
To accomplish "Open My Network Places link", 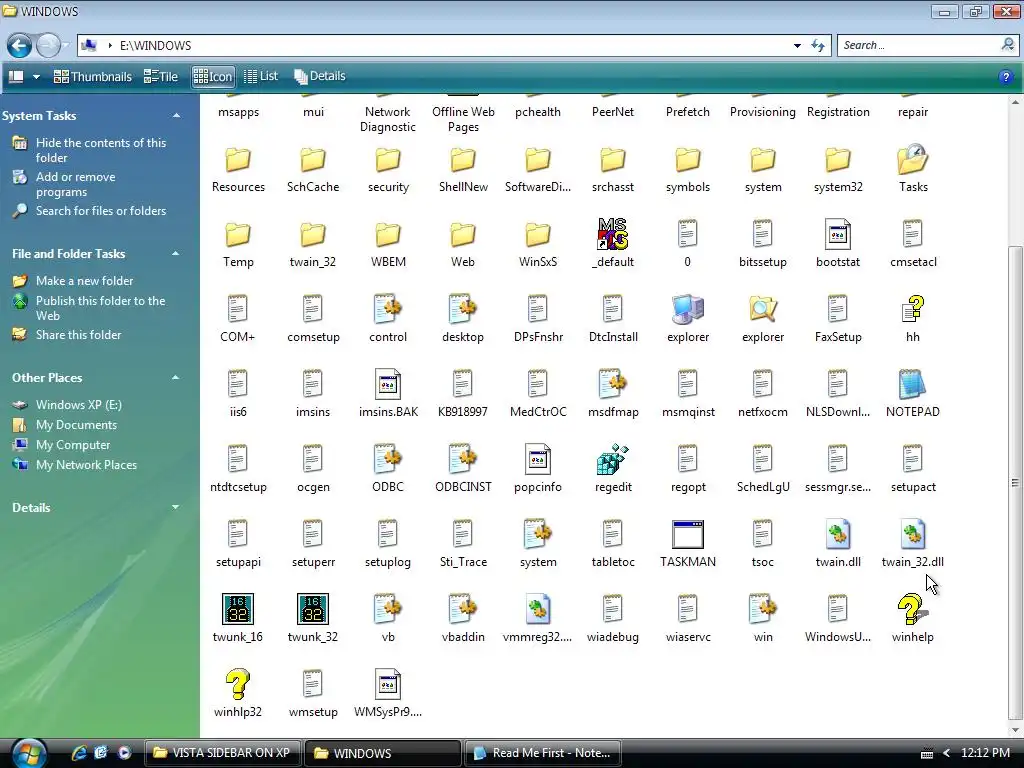I will [86, 465].
